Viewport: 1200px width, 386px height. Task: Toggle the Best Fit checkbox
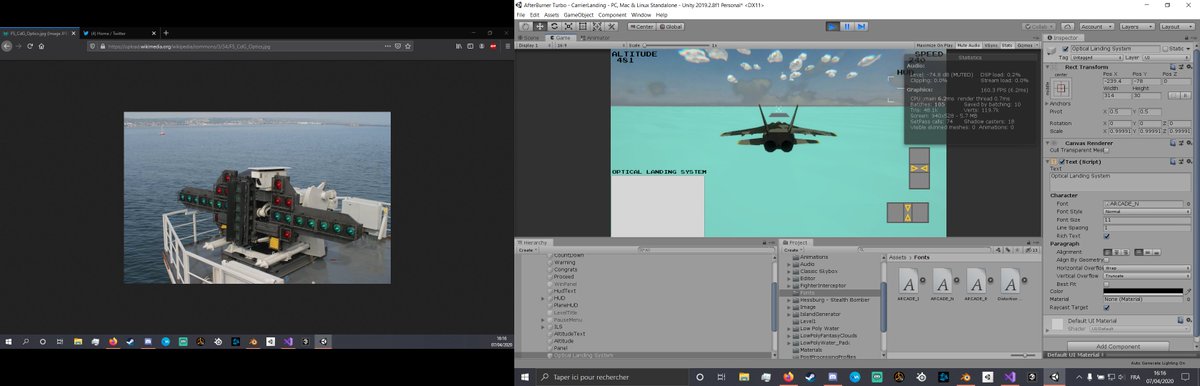[x=1106, y=284]
